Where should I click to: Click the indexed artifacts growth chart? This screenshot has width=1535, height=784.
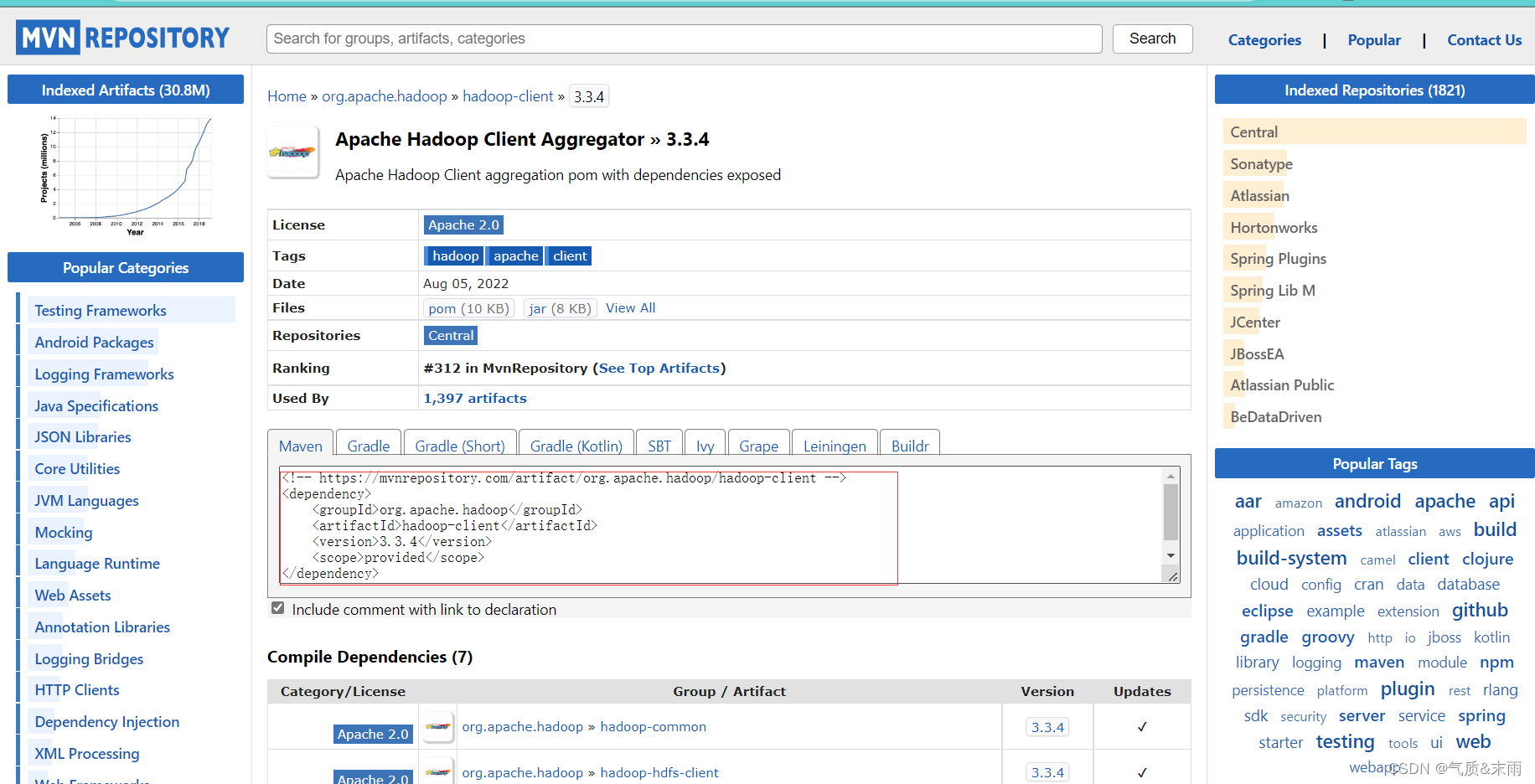127,176
